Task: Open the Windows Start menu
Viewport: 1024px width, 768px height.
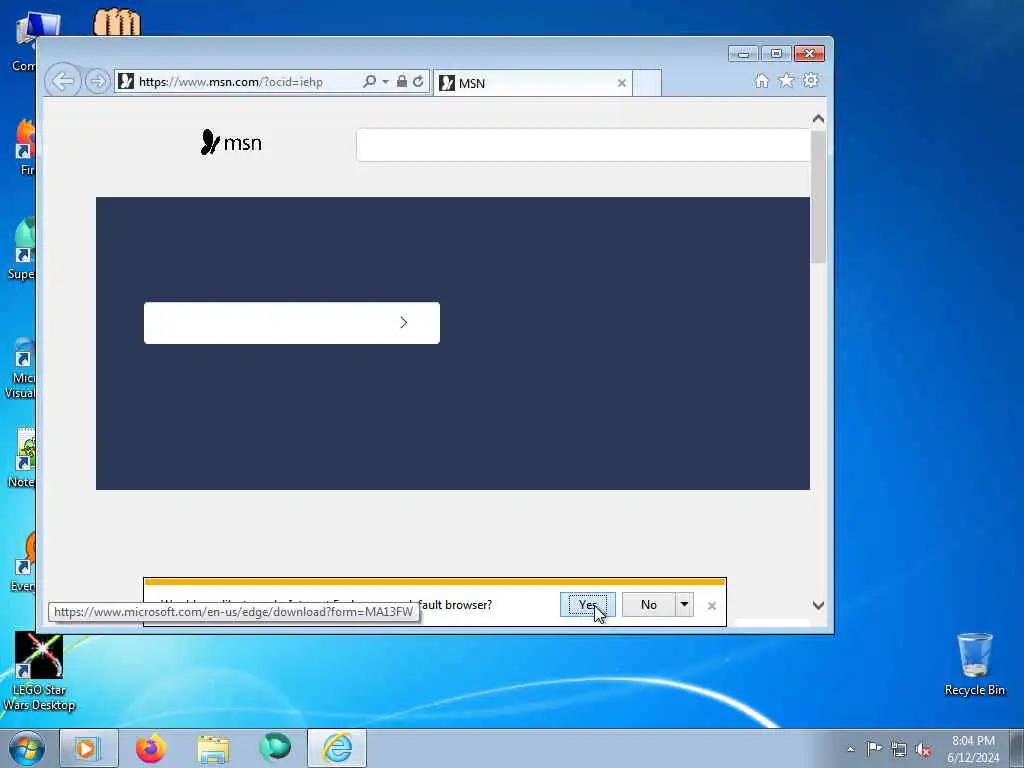Action: (x=27, y=748)
